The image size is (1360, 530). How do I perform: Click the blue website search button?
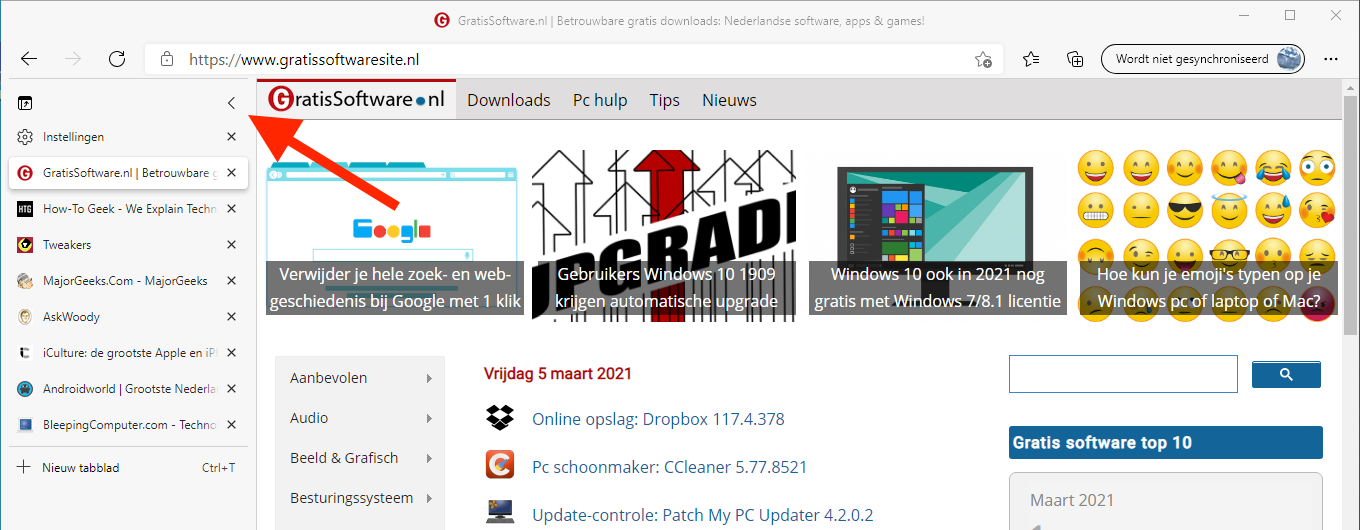(x=1286, y=374)
